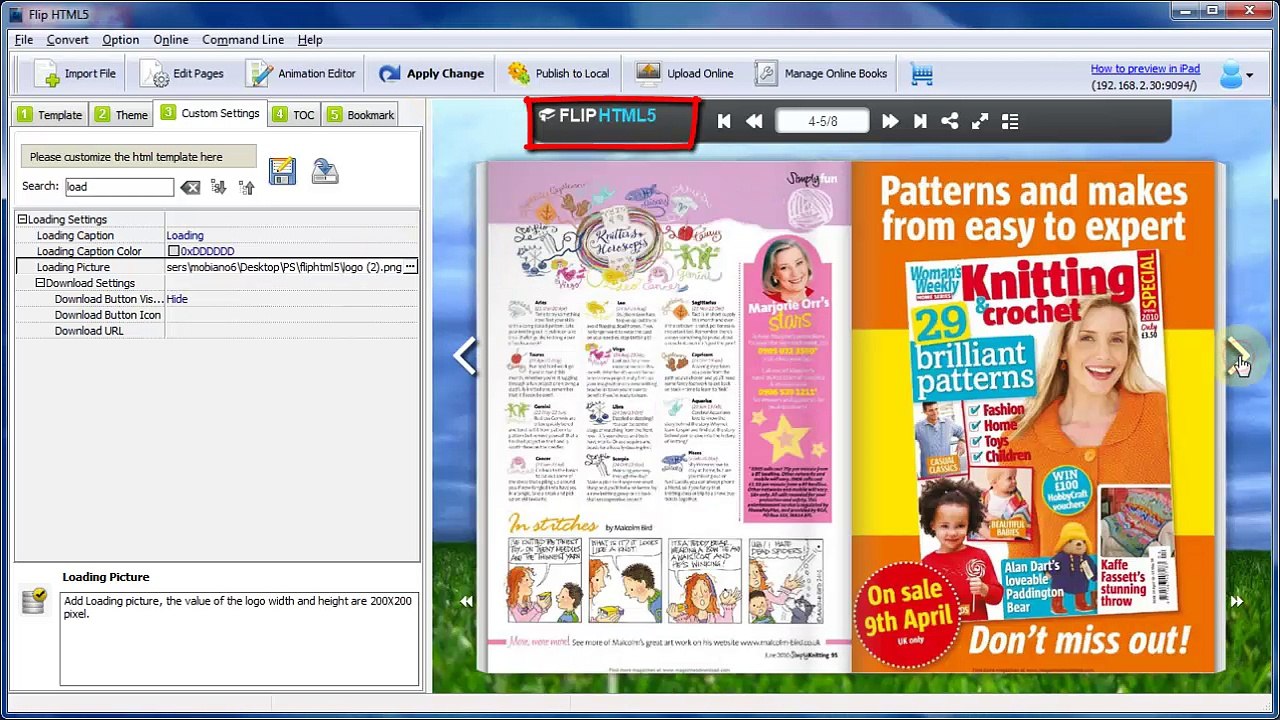Open the user account dropdown
The image size is (1280, 720).
pyautogui.click(x=1236, y=74)
